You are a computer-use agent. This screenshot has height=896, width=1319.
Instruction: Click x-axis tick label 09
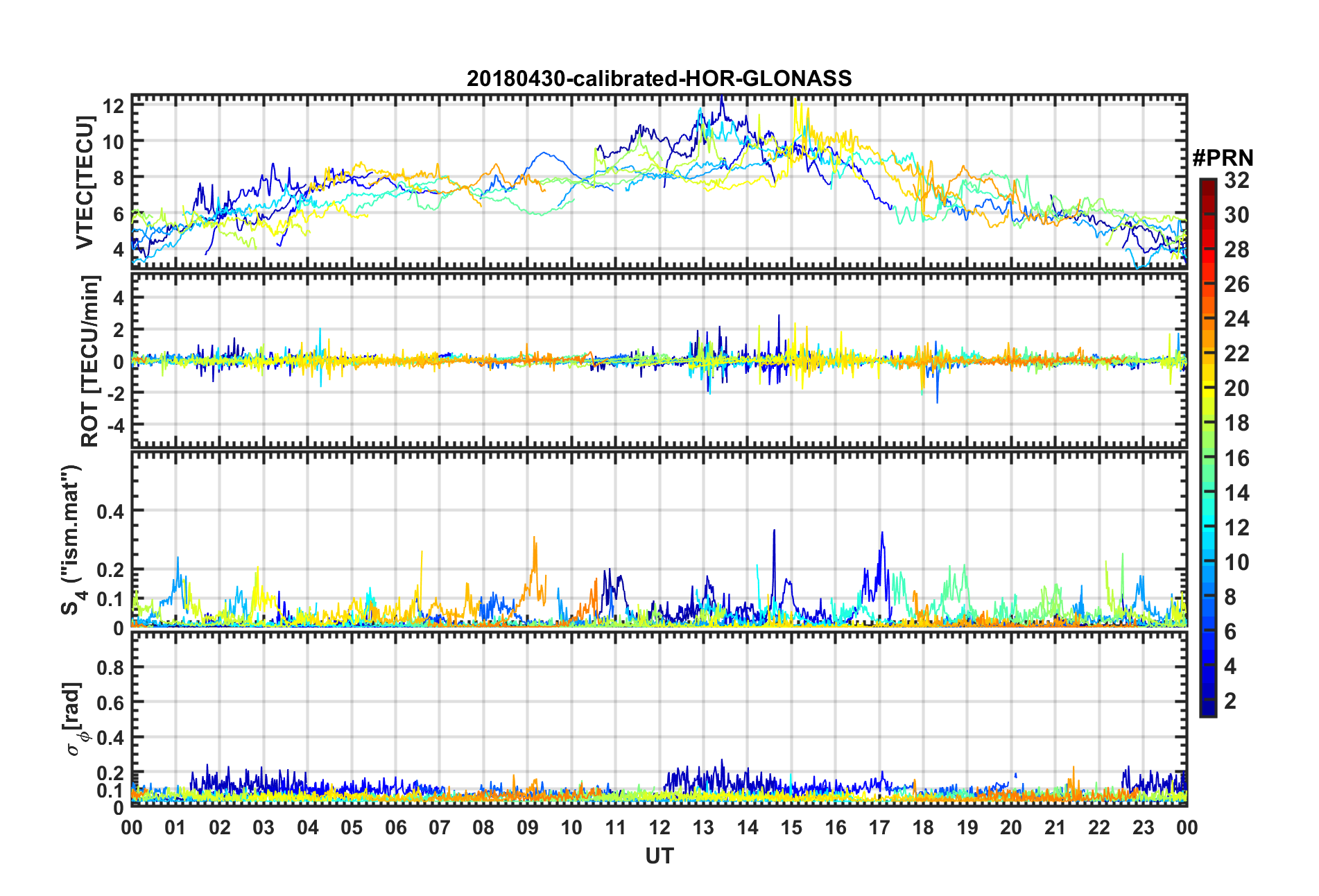point(528,828)
